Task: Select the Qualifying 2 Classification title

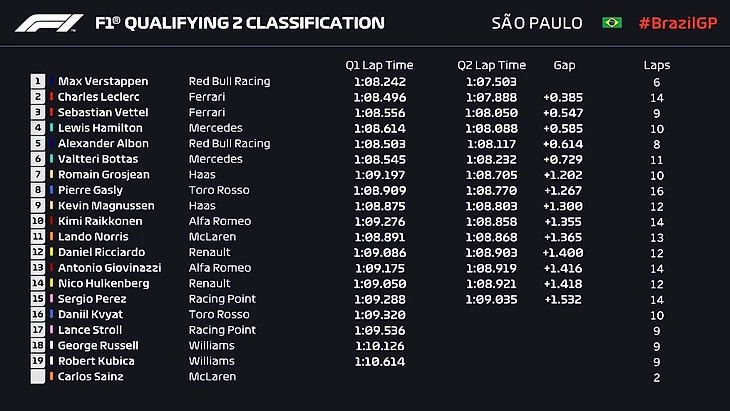Action: pos(238,22)
